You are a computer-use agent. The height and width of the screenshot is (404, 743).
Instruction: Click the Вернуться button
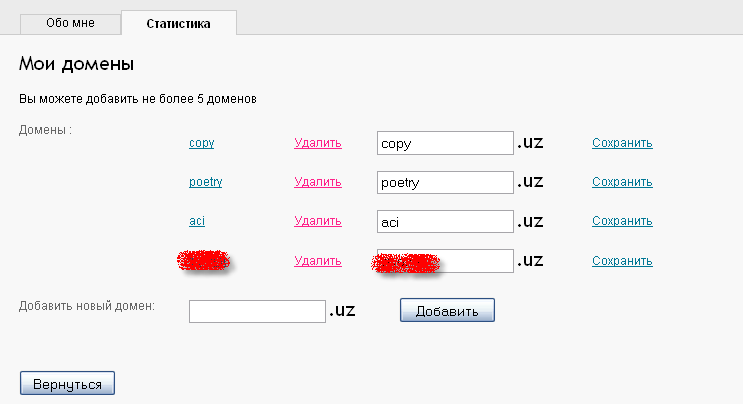pos(67,383)
